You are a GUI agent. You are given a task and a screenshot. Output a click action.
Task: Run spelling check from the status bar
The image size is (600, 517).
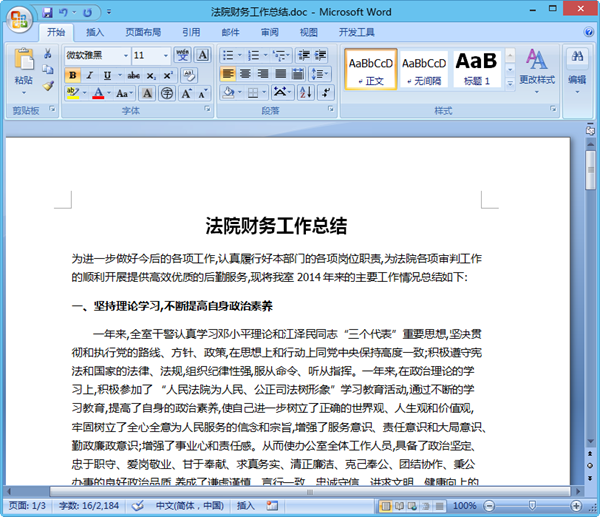137,506
